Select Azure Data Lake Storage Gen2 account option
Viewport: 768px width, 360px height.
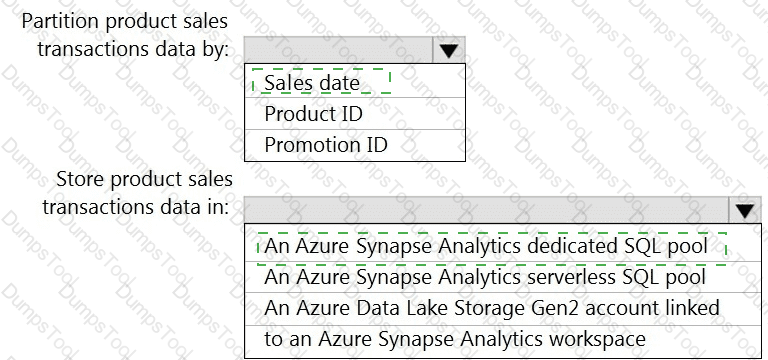click(x=503, y=324)
